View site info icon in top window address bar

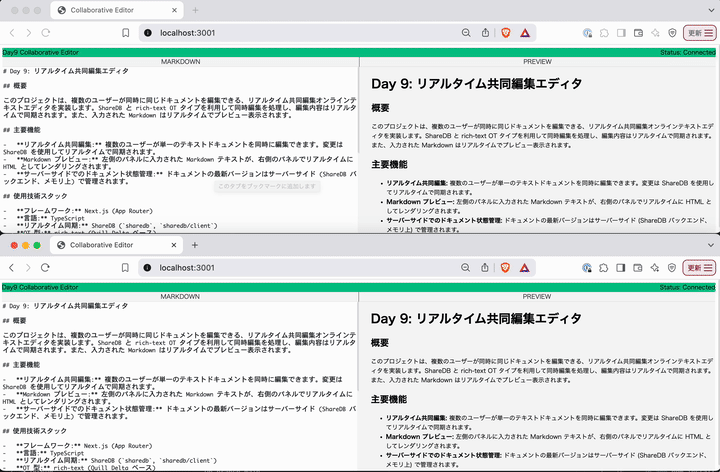[x=148, y=33]
